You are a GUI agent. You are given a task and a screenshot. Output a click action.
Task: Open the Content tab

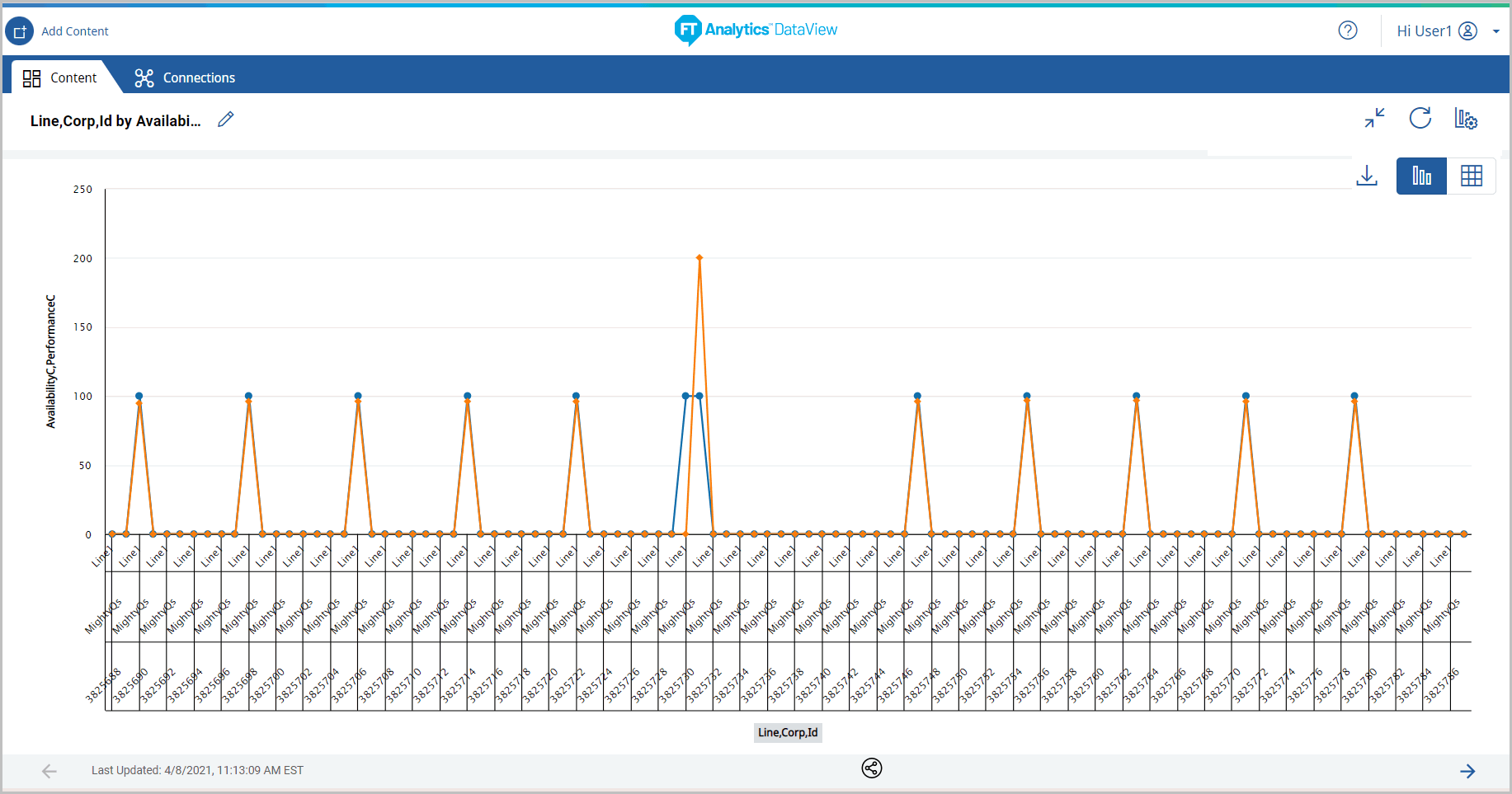tap(60, 78)
